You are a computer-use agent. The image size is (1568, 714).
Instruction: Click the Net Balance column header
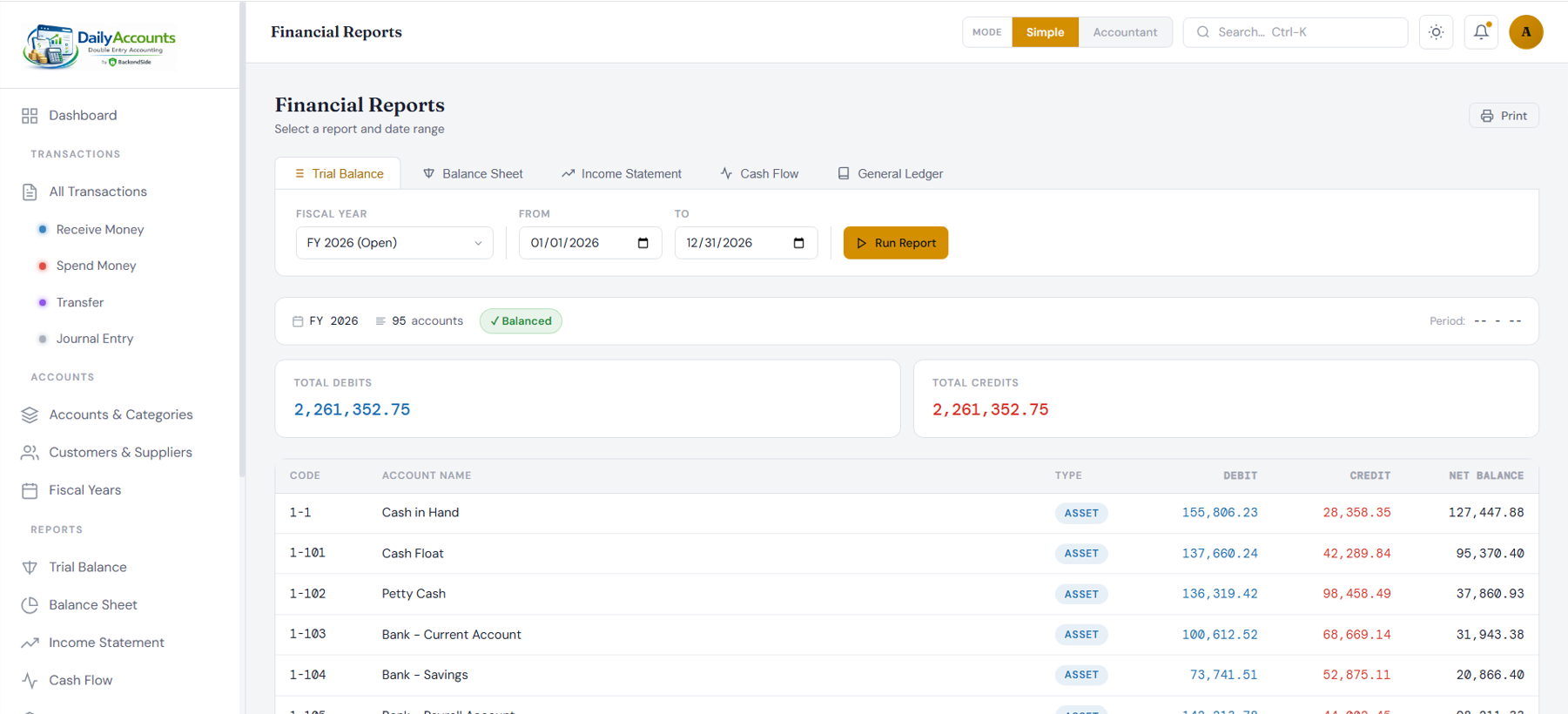point(1486,475)
